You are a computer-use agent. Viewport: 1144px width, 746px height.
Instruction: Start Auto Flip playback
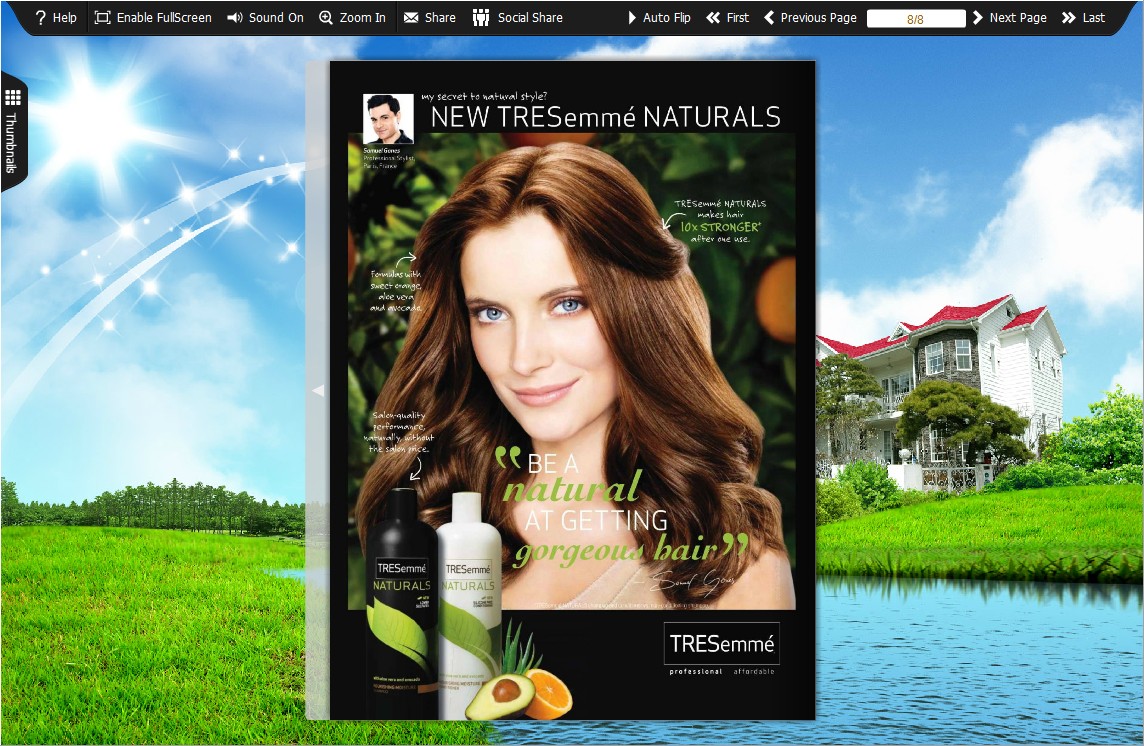tap(659, 18)
